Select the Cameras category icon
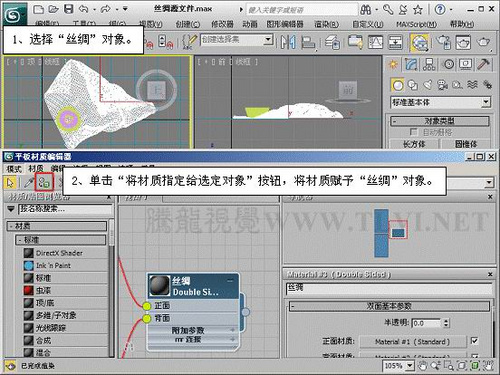Screen dimensions: 500x375 (443, 85)
